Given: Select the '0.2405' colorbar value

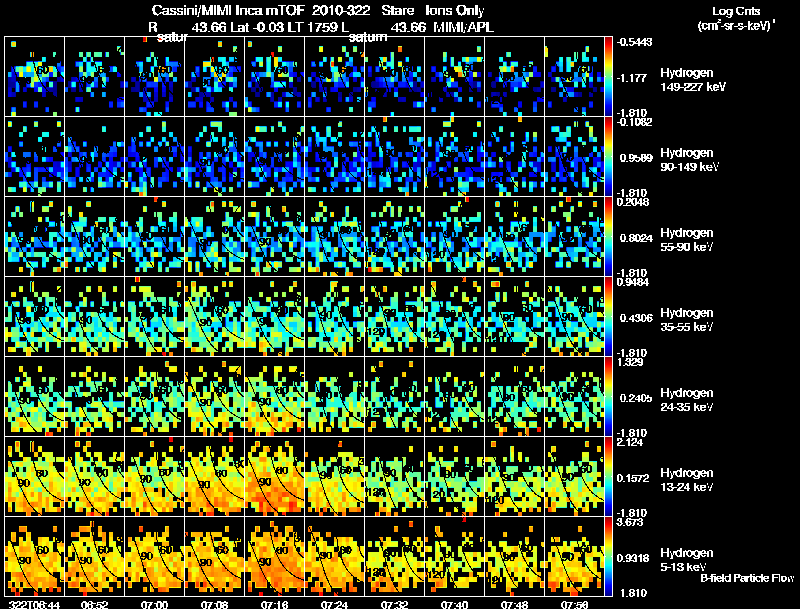Looking at the screenshot, I should [636, 398].
